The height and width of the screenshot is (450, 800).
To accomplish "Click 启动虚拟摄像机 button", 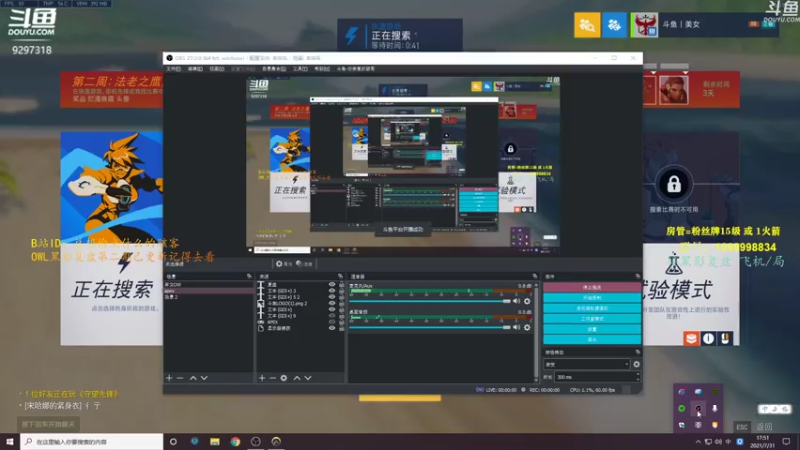I will click(592, 308).
